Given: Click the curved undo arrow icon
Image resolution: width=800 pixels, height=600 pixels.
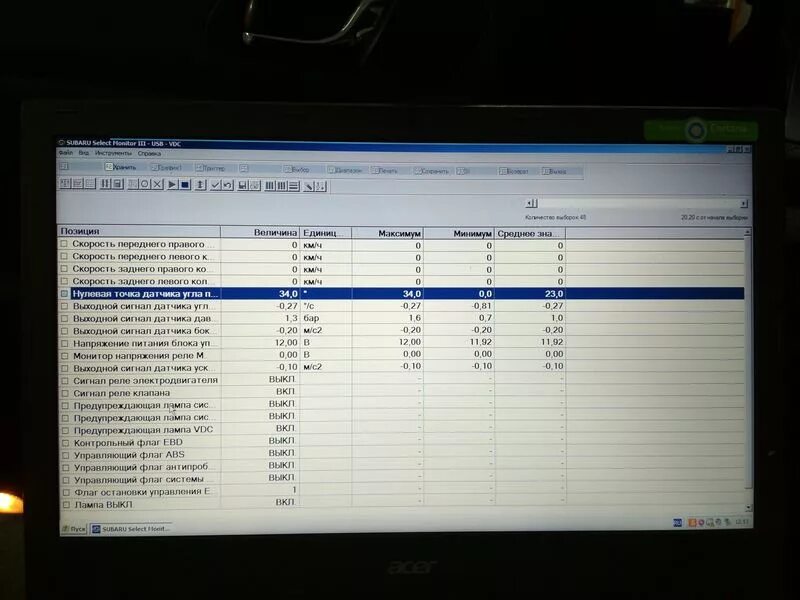Looking at the screenshot, I should click(228, 185).
